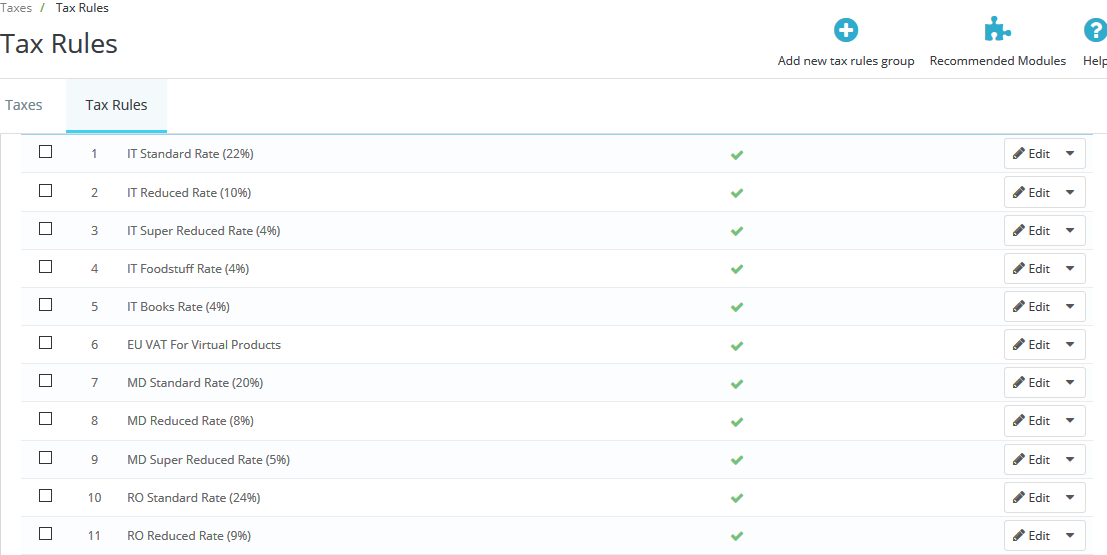Expand action dropdown for IT Foodstuff Rate
Viewport: 1107px width, 555px height.
[1070, 269]
